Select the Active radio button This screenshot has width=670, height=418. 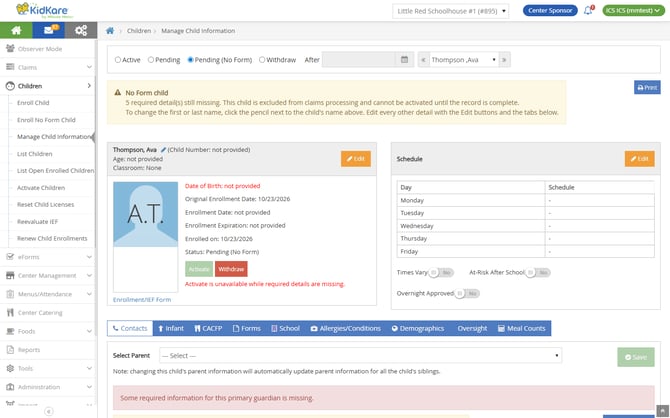(x=118, y=60)
